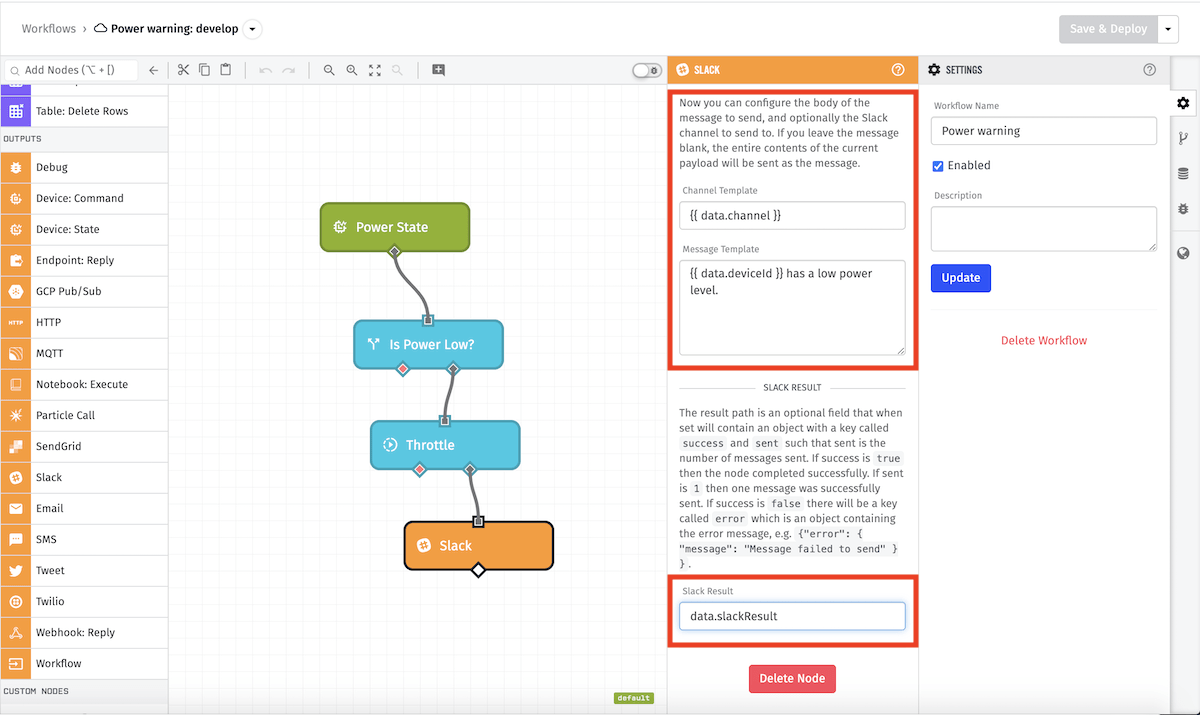Screen dimensions: 1200x715
Task: Open the Slack node help icon
Action: pos(898,70)
